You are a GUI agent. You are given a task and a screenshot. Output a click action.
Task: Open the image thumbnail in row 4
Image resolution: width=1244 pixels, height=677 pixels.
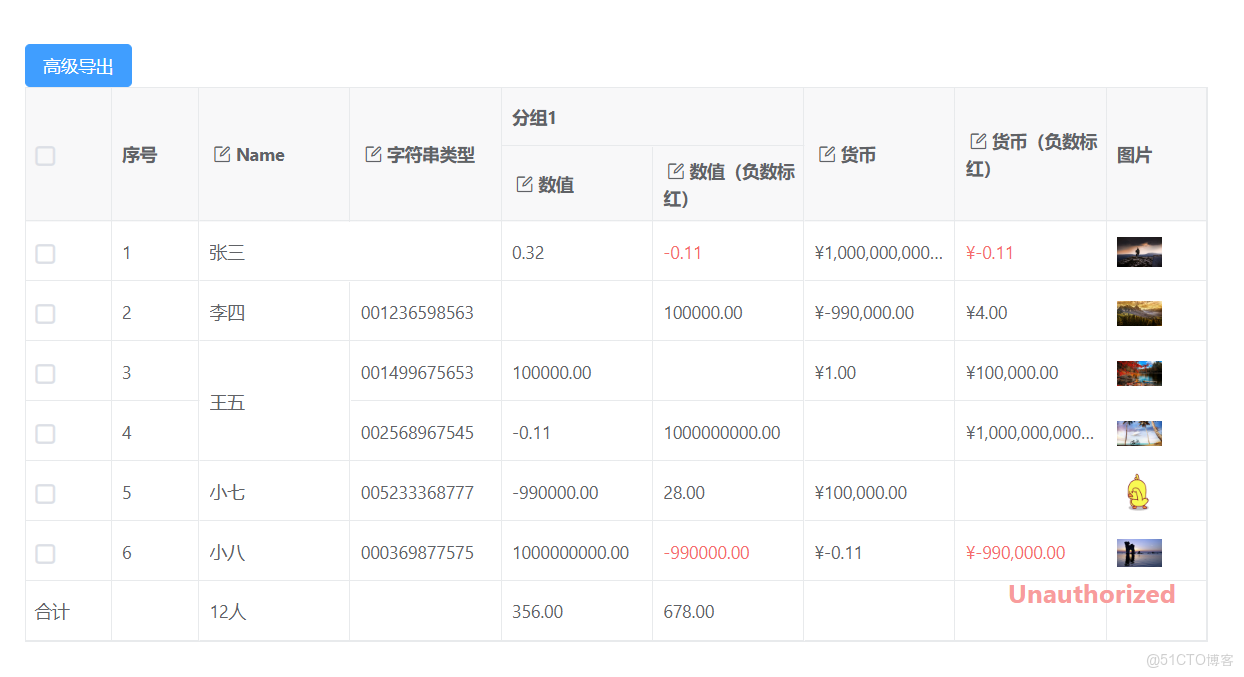pos(1139,433)
